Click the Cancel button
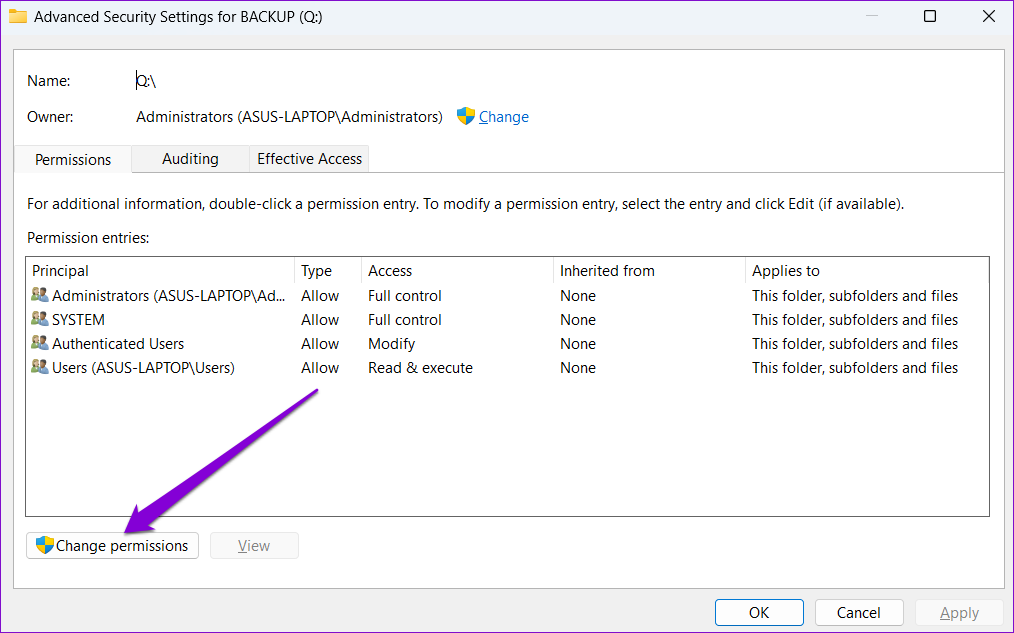The image size is (1014, 633). click(859, 612)
